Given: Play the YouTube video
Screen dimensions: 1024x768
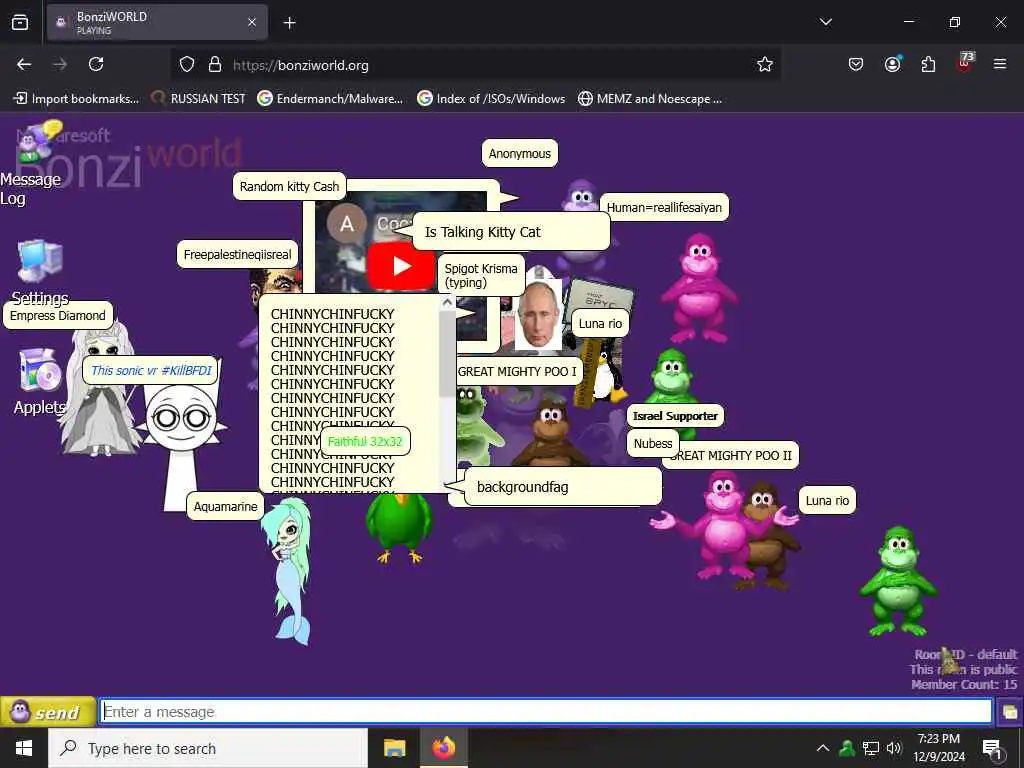Looking at the screenshot, I should [400, 266].
